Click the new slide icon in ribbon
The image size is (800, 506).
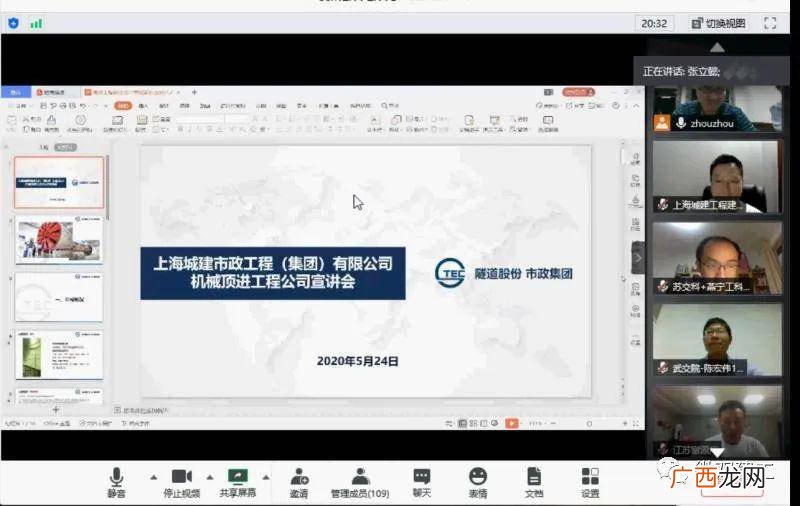point(117,120)
